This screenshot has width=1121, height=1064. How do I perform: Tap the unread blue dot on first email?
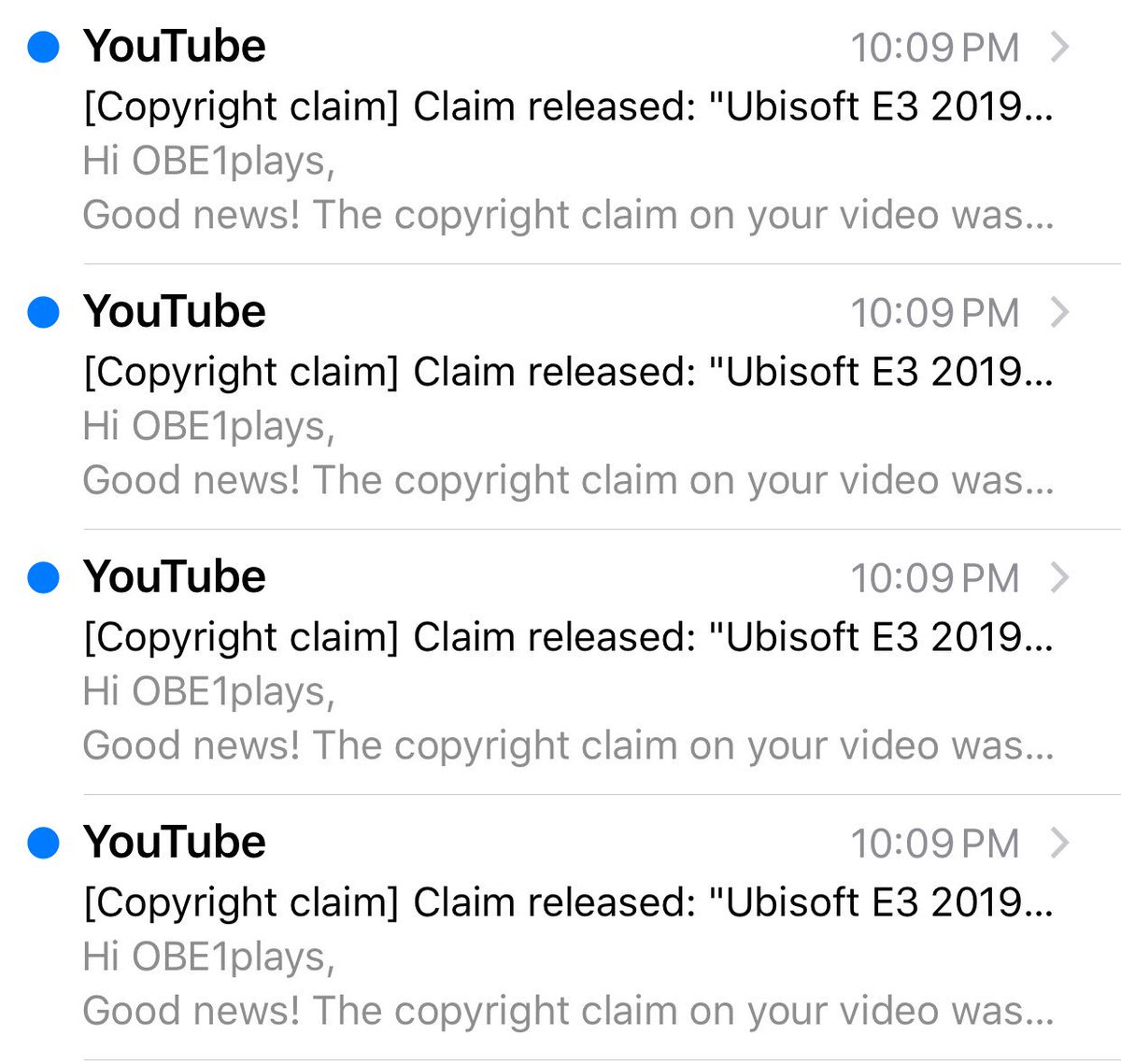[43, 47]
